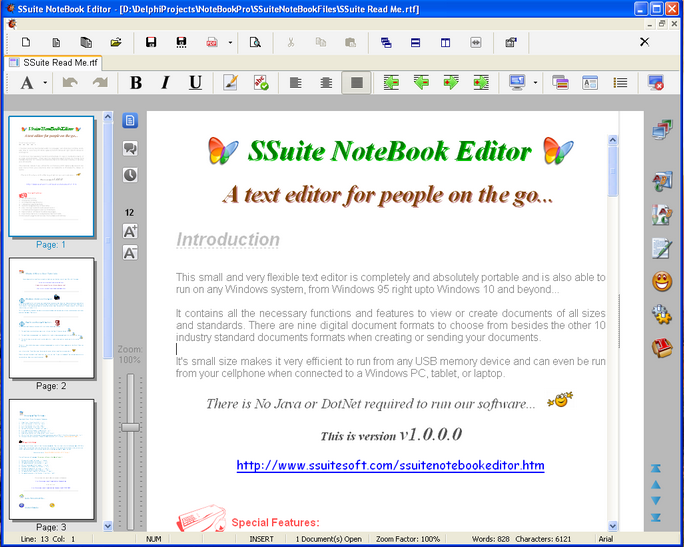Click the zoom slider handle
Image resolution: width=684 pixels, height=547 pixels.
point(130,427)
